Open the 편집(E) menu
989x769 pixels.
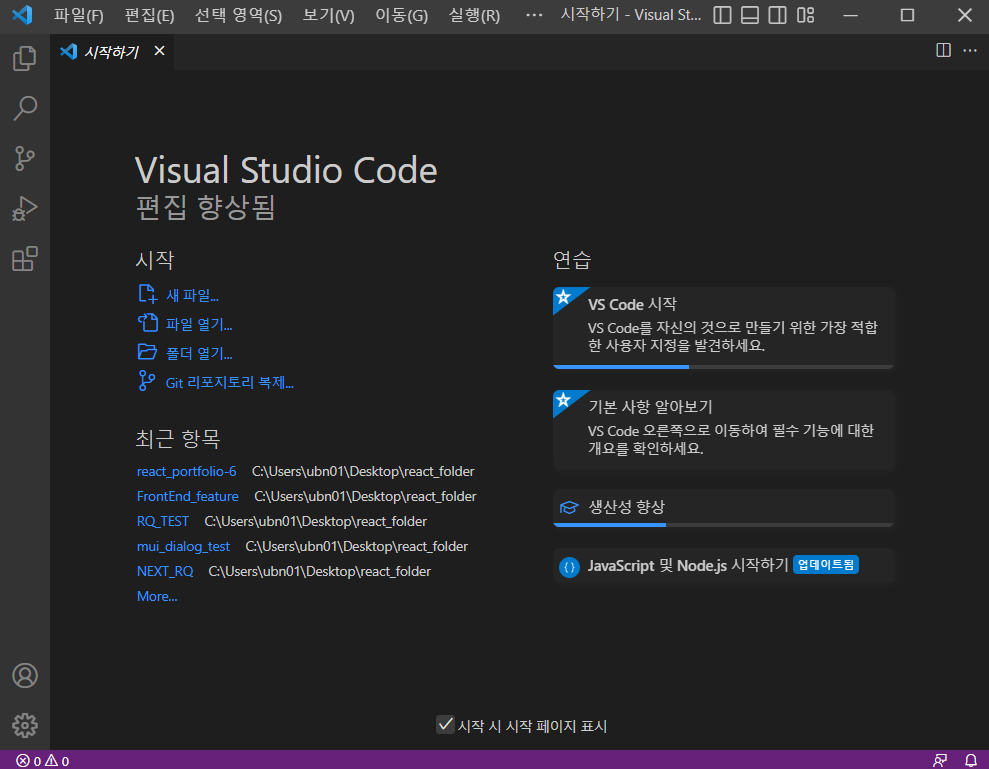pos(149,15)
